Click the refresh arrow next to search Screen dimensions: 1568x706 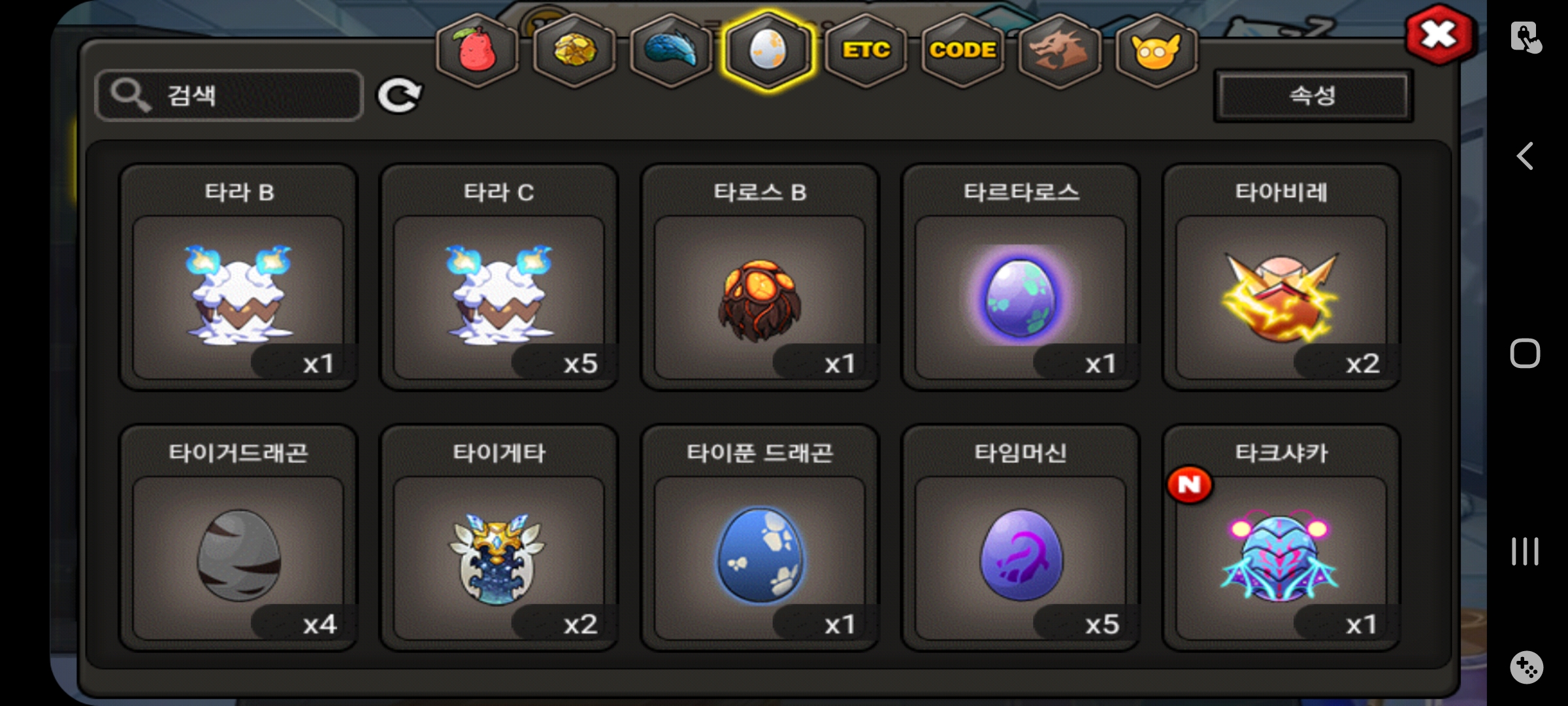click(399, 96)
